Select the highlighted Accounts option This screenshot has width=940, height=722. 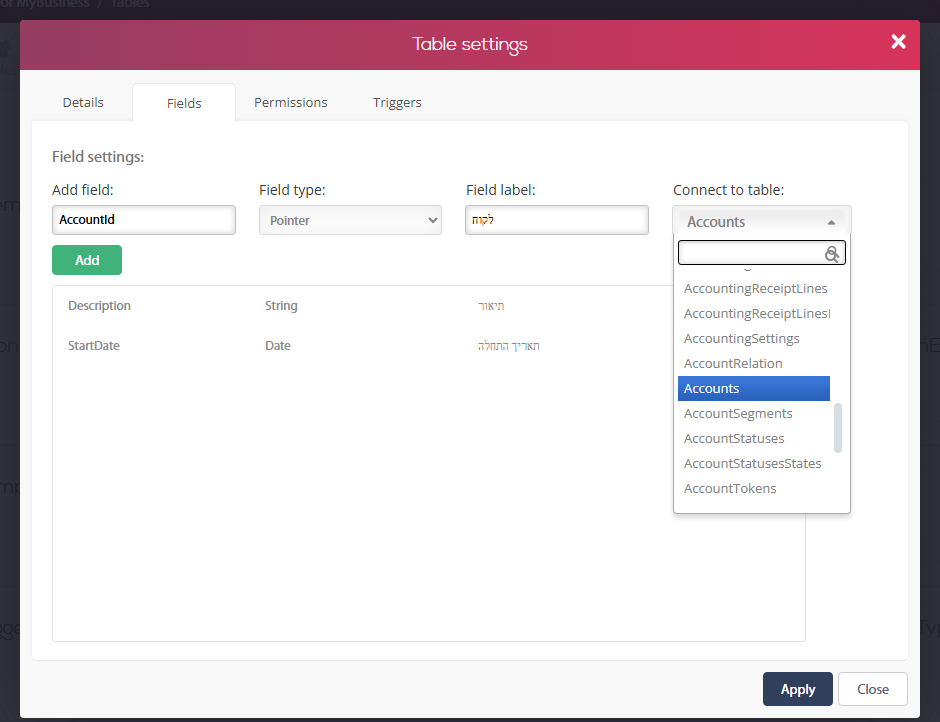pyautogui.click(x=754, y=389)
